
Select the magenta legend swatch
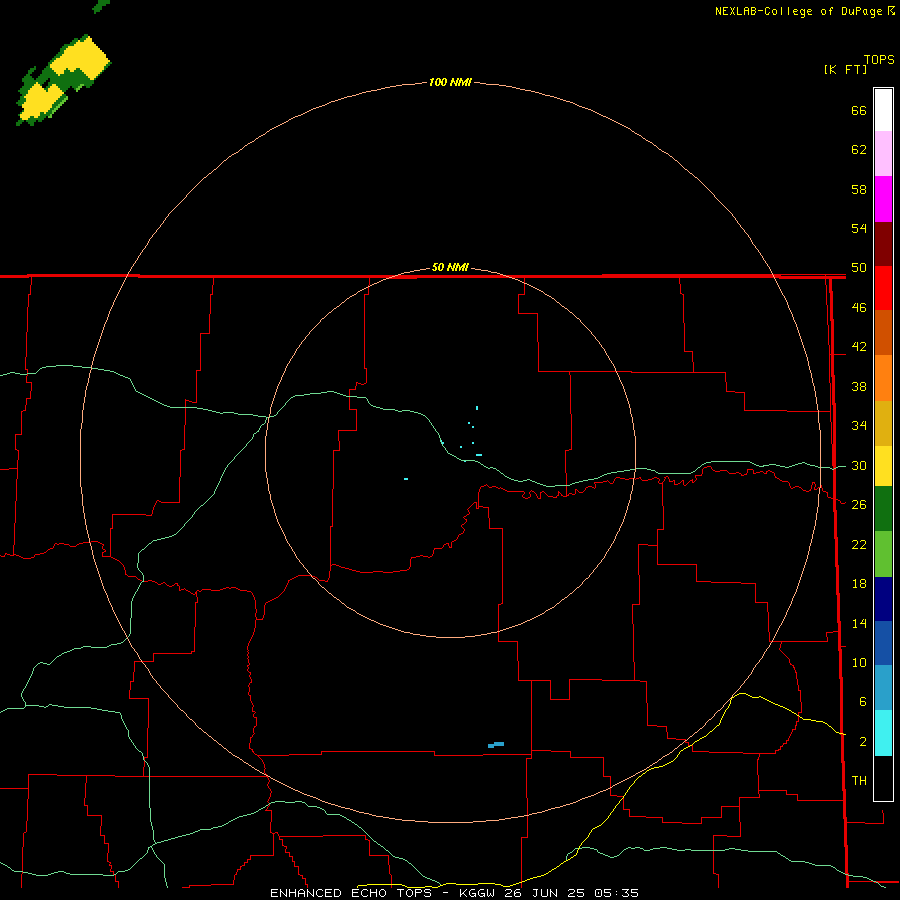tap(883, 199)
